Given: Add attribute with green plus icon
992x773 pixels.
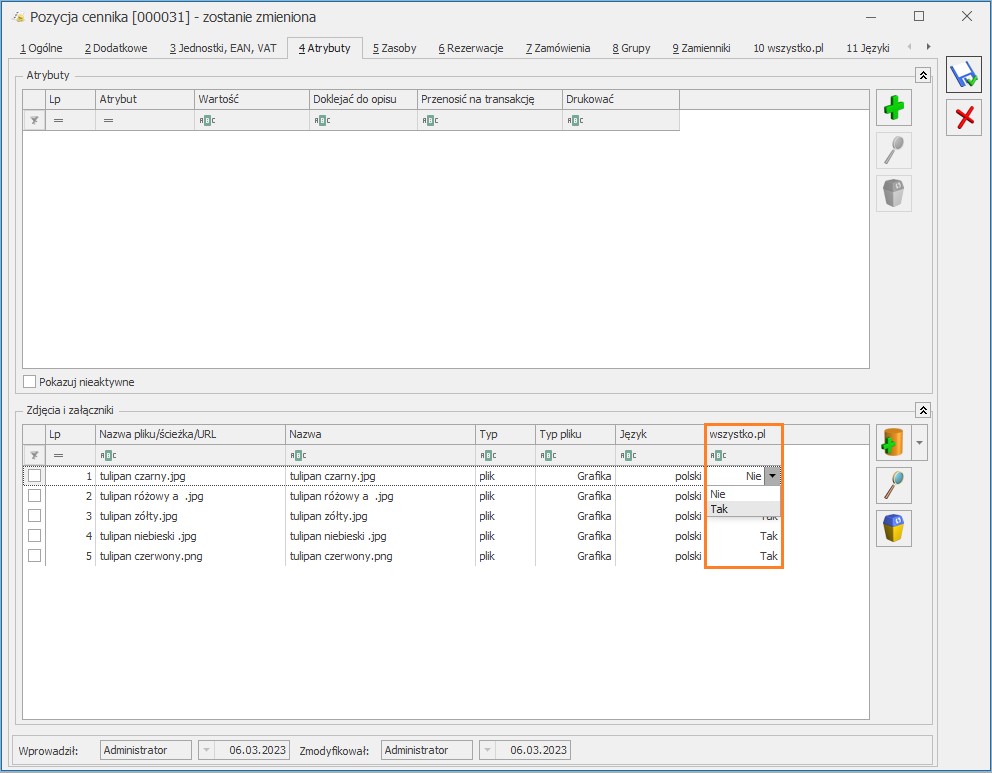Looking at the screenshot, I should pos(893,107).
